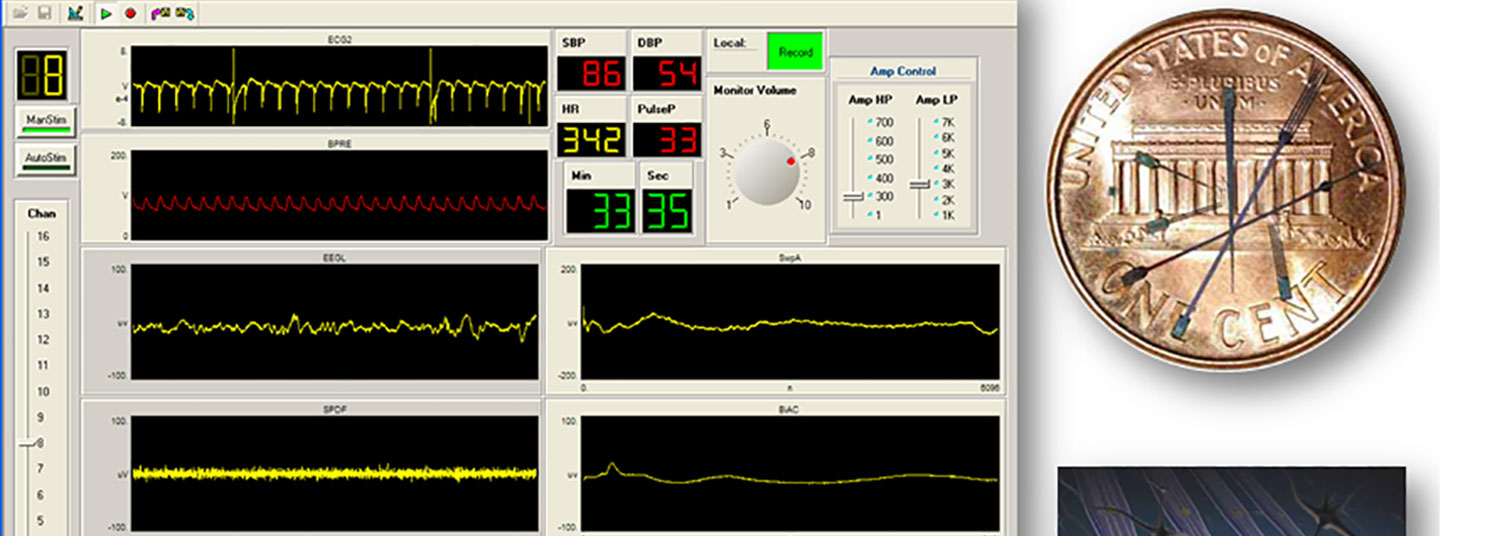Screen dimensions: 1500x536
Task: Click the EEGL waveform plot
Action: pyautogui.click(x=335, y=322)
